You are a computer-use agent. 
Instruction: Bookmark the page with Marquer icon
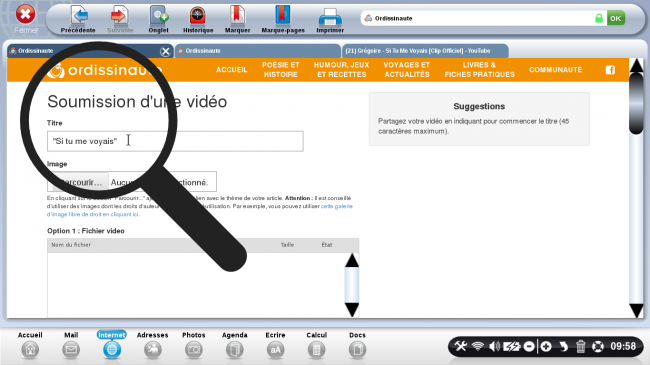coord(237,16)
